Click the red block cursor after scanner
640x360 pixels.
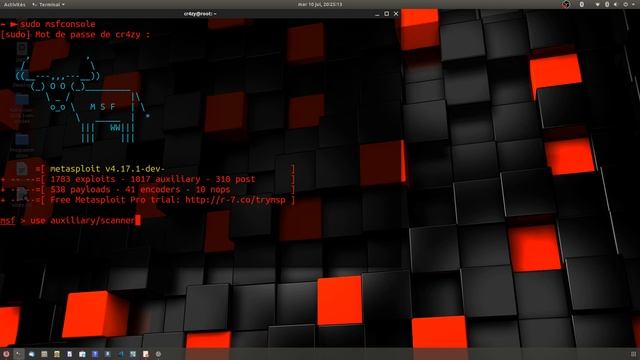click(x=138, y=220)
